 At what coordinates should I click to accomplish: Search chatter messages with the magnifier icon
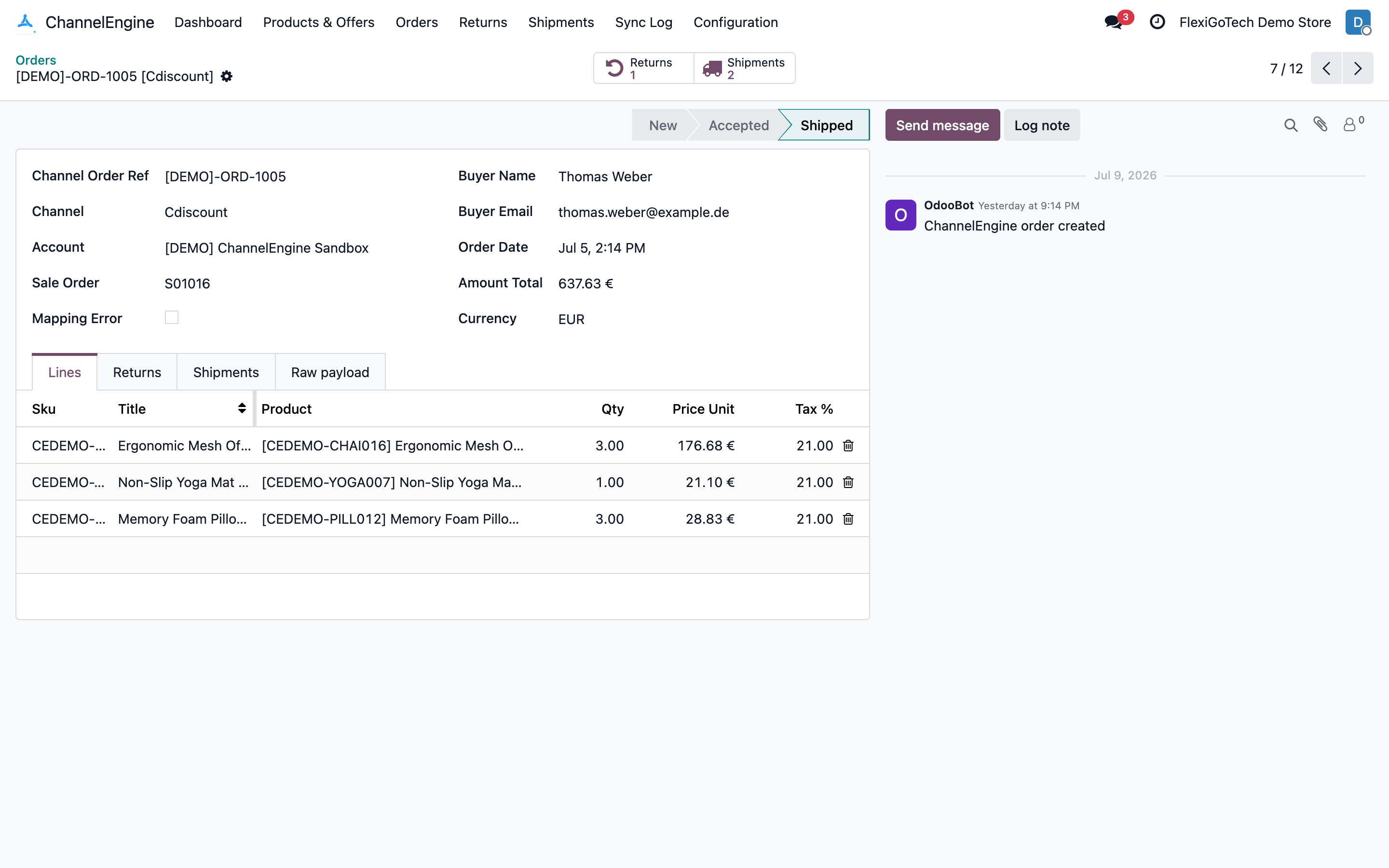[x=1290, y=125]
